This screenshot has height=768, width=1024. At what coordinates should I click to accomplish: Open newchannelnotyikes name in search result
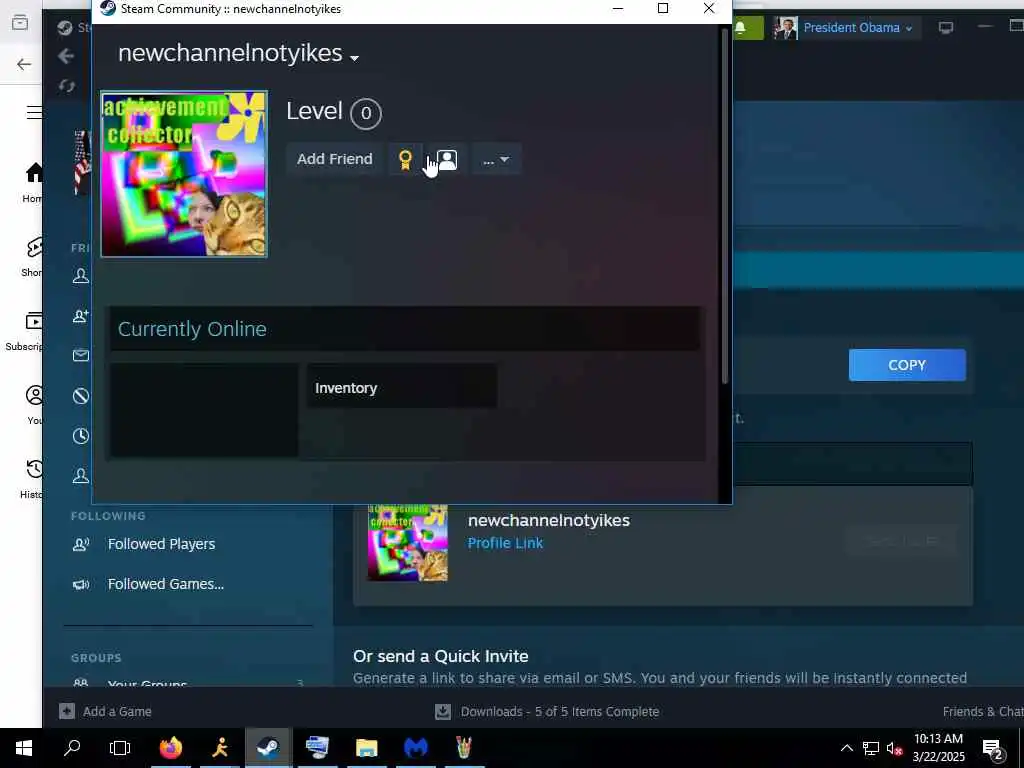pos(549,520)
